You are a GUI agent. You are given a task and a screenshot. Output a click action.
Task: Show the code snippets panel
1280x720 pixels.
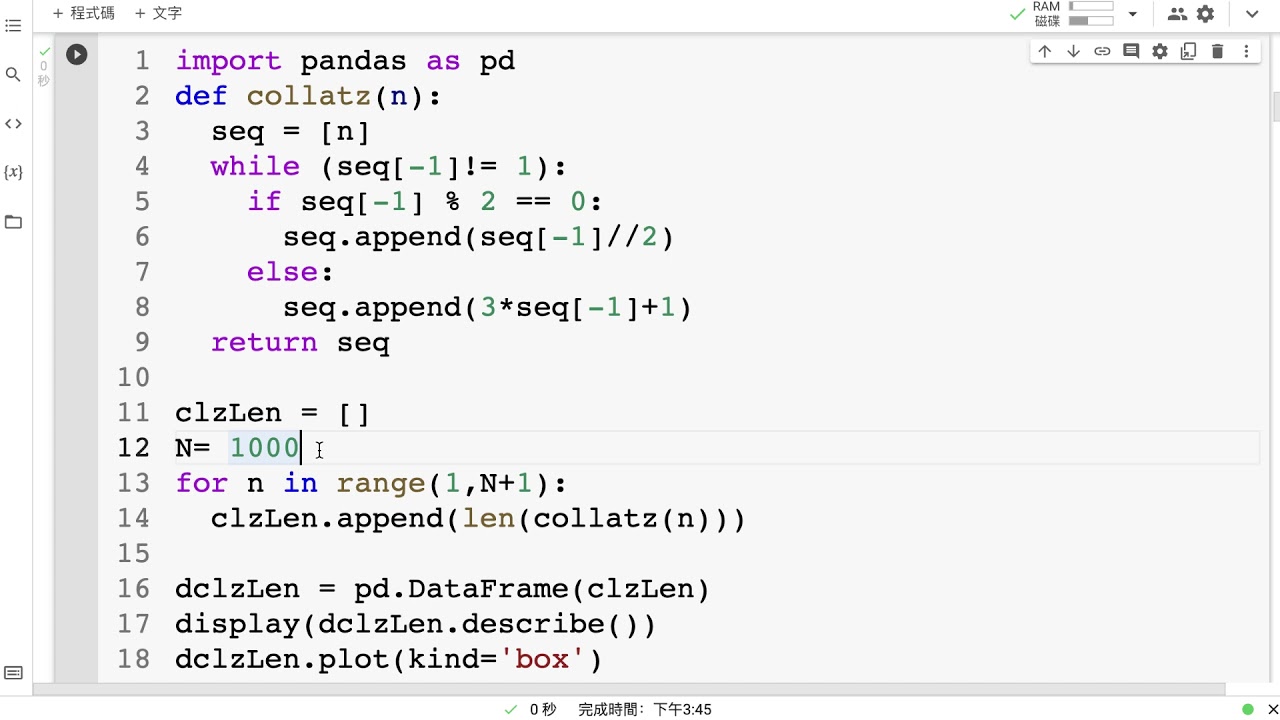[13, 124]
